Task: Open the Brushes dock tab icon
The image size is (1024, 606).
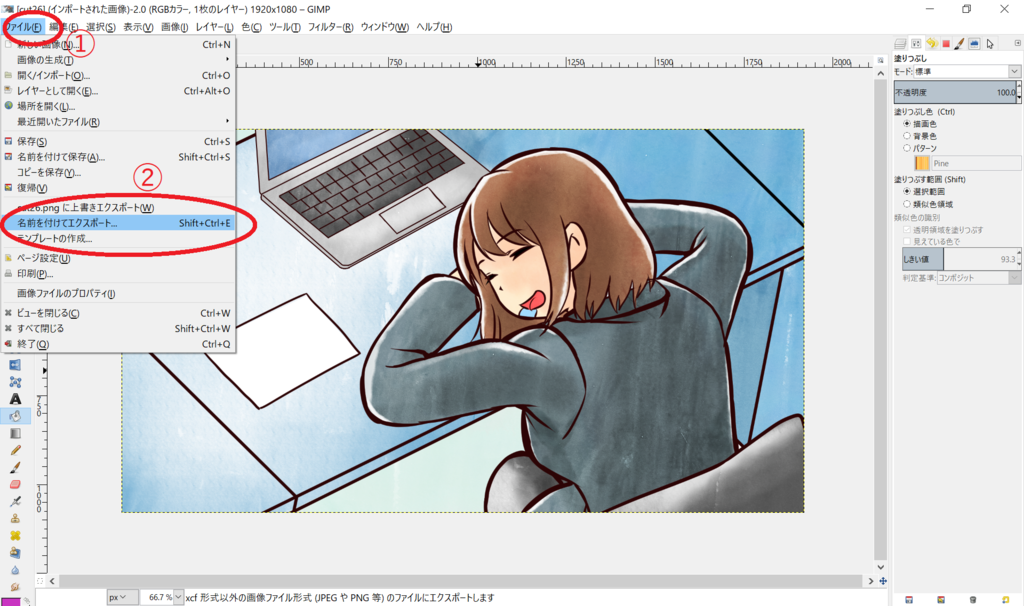Action: click(959, 44)
